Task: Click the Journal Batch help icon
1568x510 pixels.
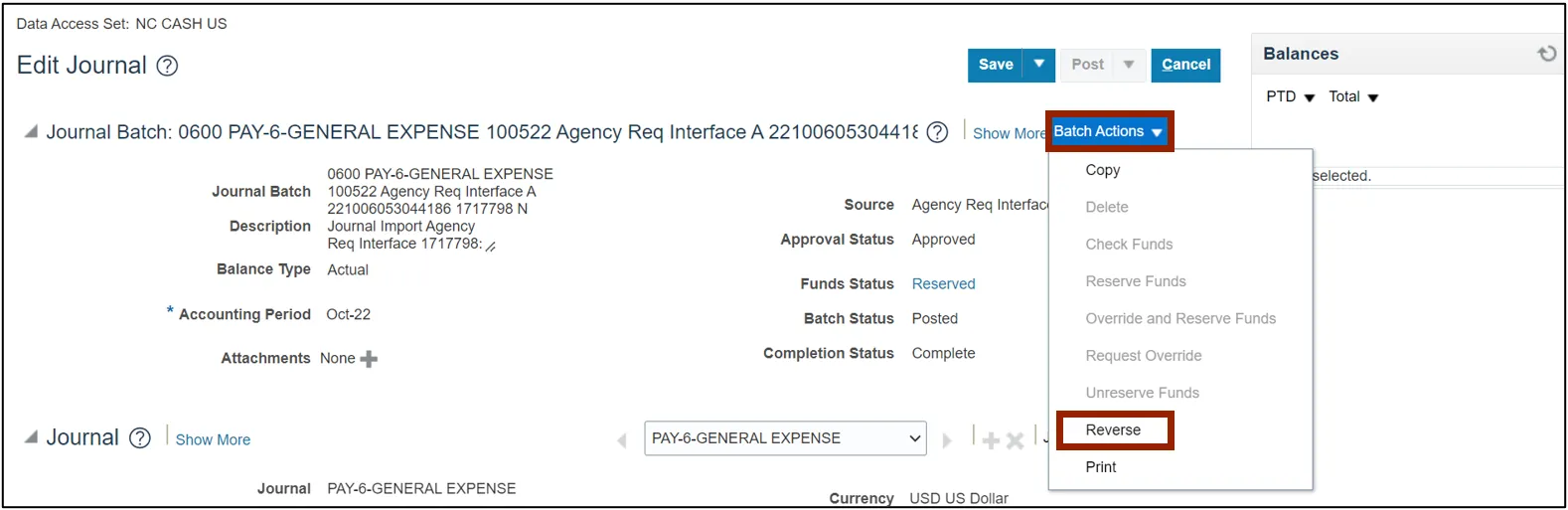Action: [x=936, y=132]
